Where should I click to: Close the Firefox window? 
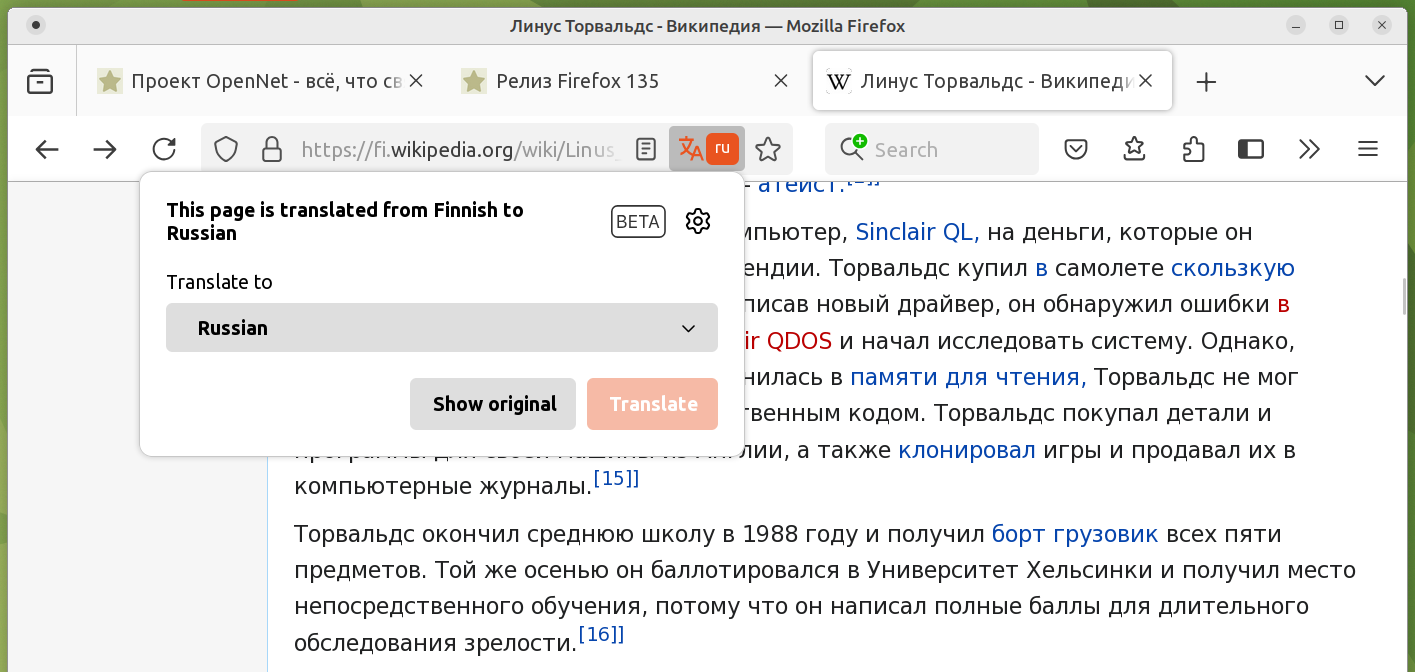point(1381,25)
